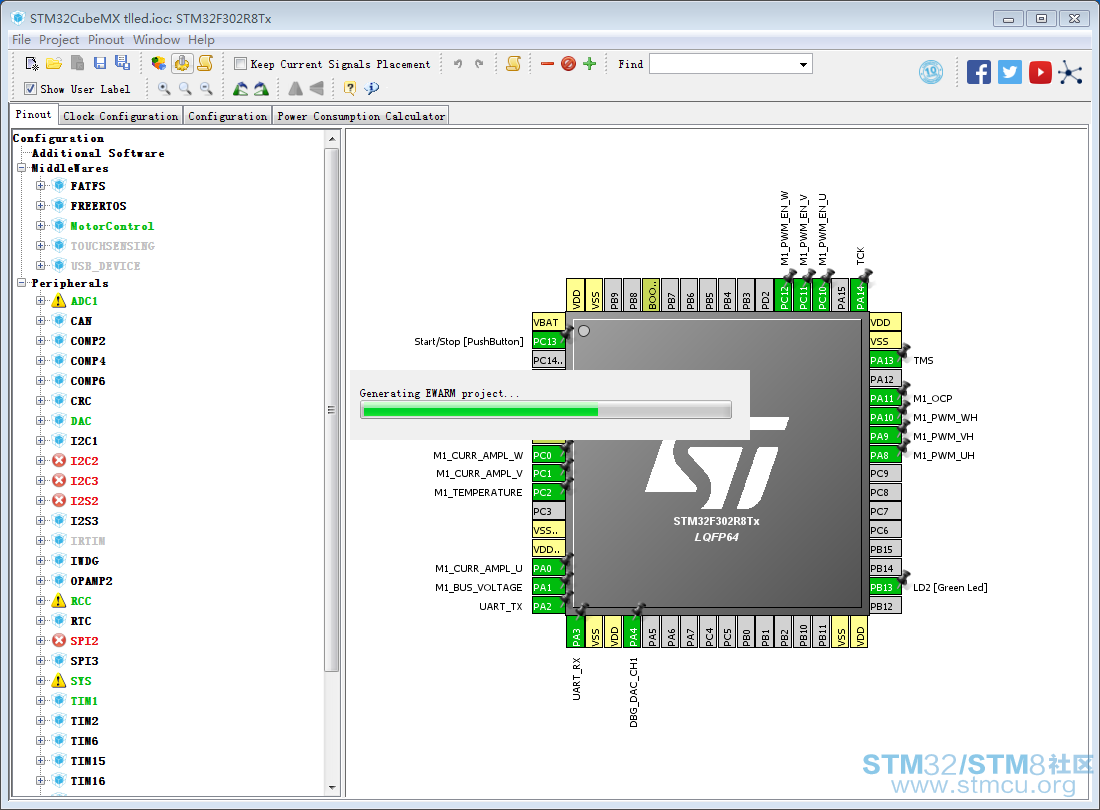Zoom in on the chip view
Viewport: 1100px width, 810px height.
coord(164,88)
